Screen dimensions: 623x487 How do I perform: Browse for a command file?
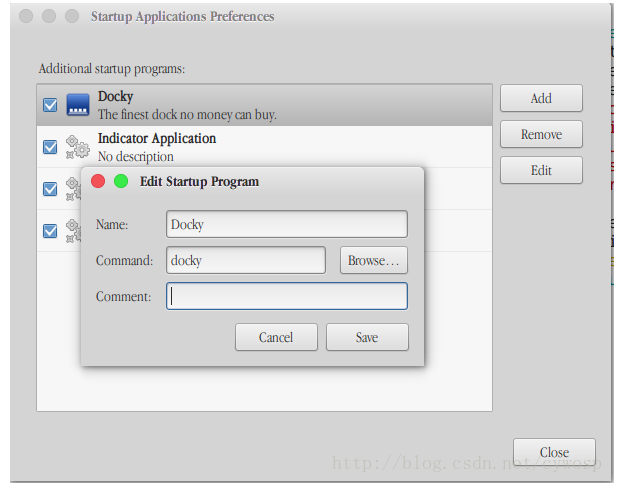[373, 260]
